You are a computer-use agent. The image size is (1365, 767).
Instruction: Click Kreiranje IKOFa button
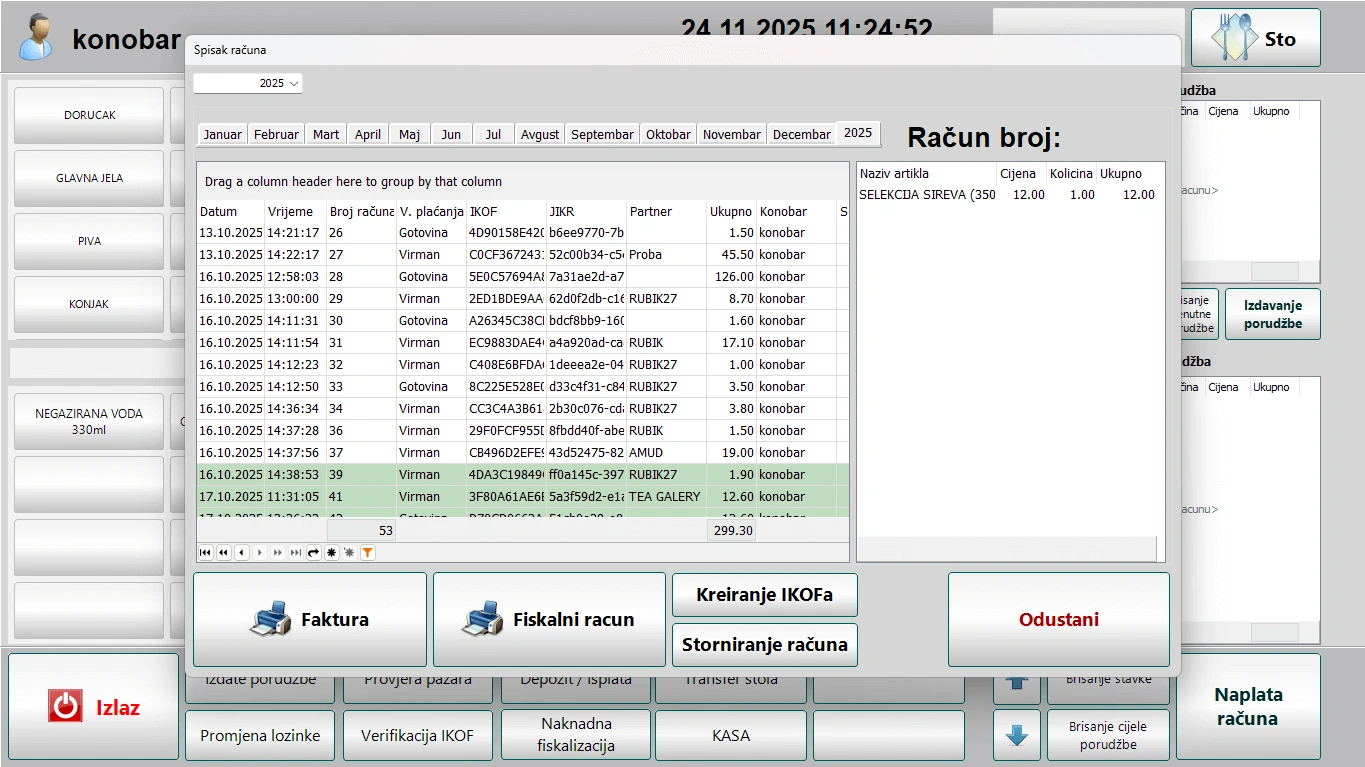point(765,595)
